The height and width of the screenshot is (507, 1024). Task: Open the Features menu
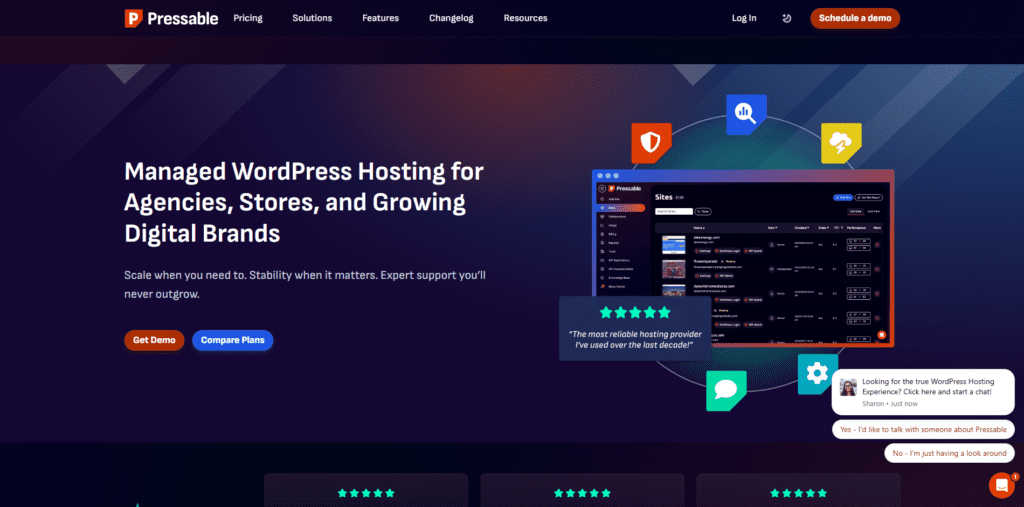(x=381, y=18)
